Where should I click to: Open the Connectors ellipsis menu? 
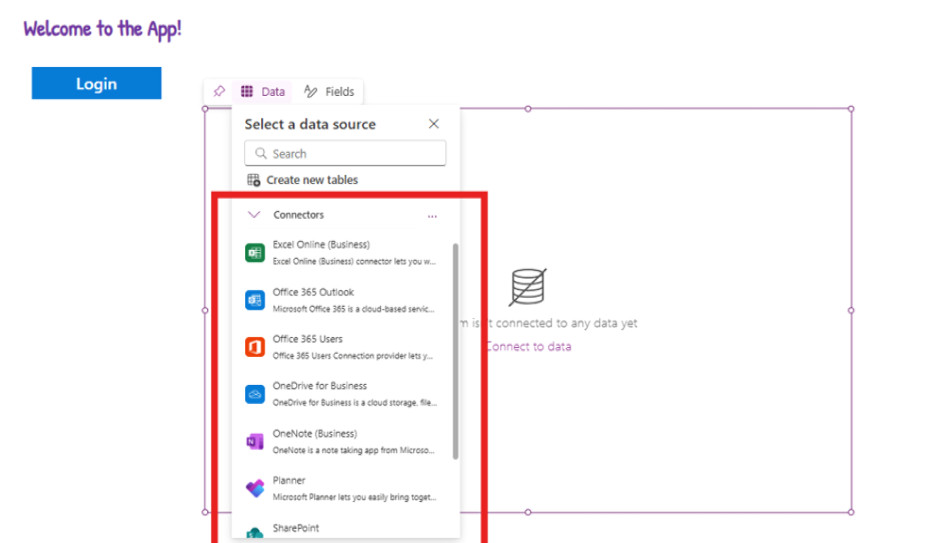coord(432,216)
